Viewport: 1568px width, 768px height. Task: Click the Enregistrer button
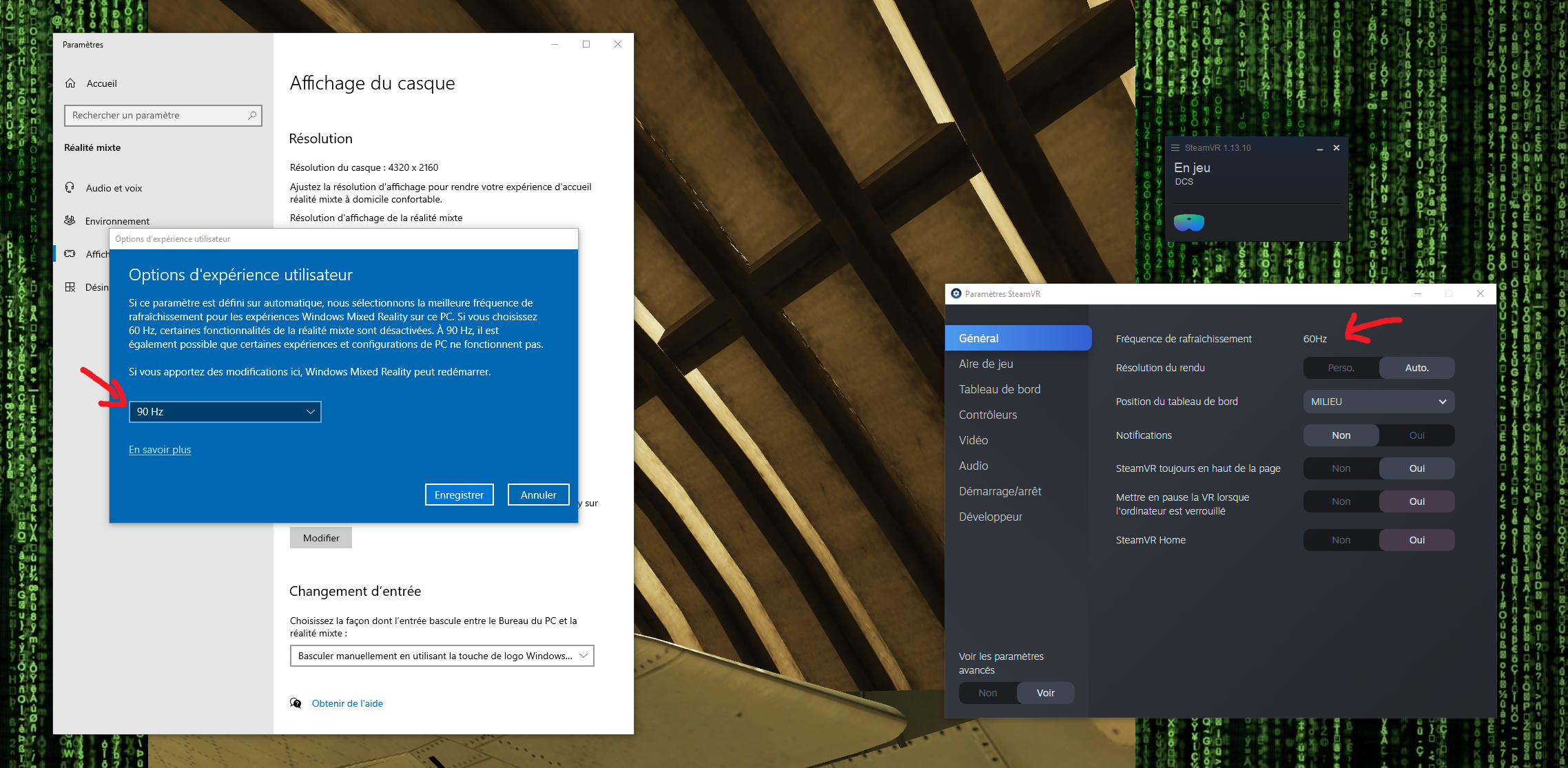tap(460, 495)
